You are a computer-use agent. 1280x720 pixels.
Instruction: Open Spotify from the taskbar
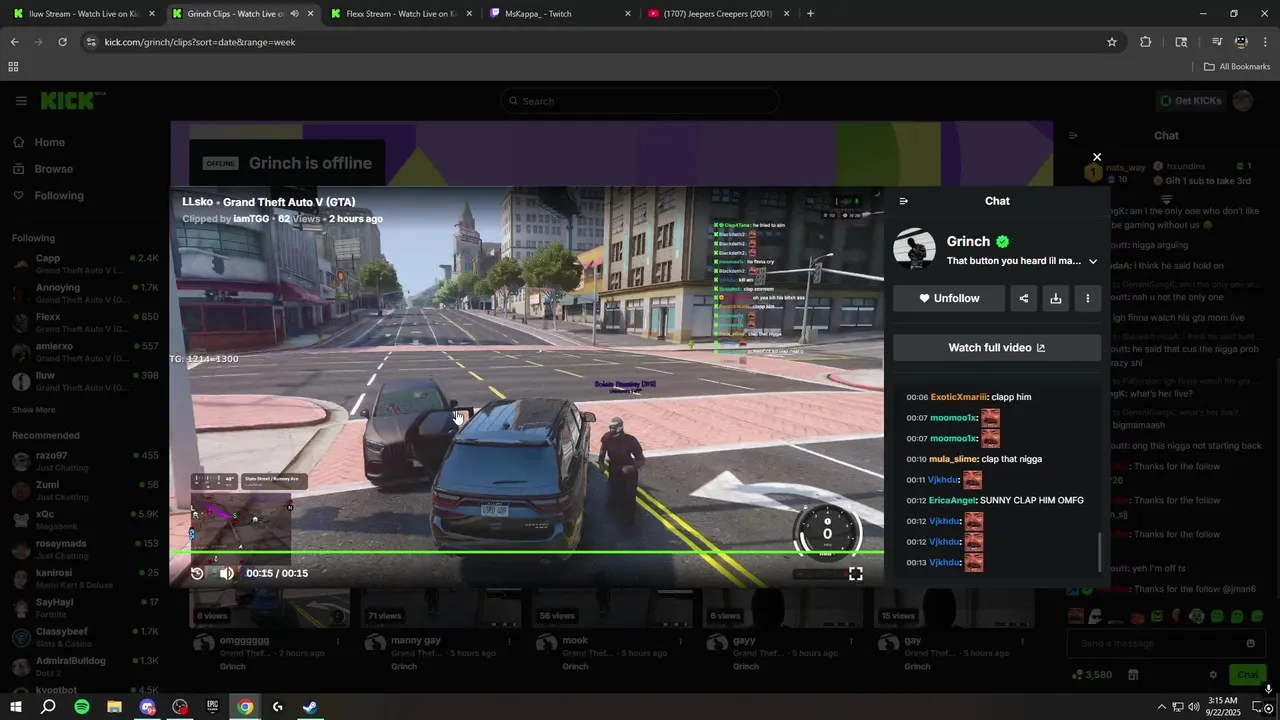(x=82, y=707)
